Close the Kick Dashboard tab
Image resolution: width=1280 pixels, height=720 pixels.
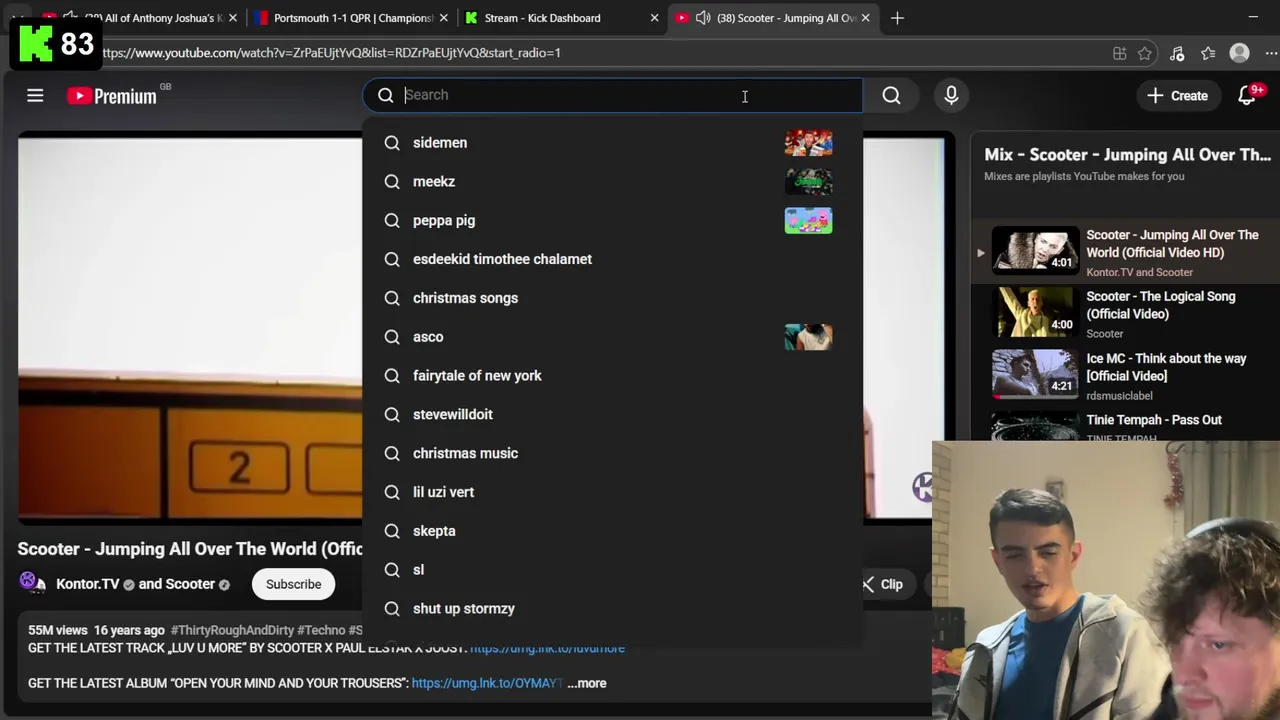coord(654,18)
